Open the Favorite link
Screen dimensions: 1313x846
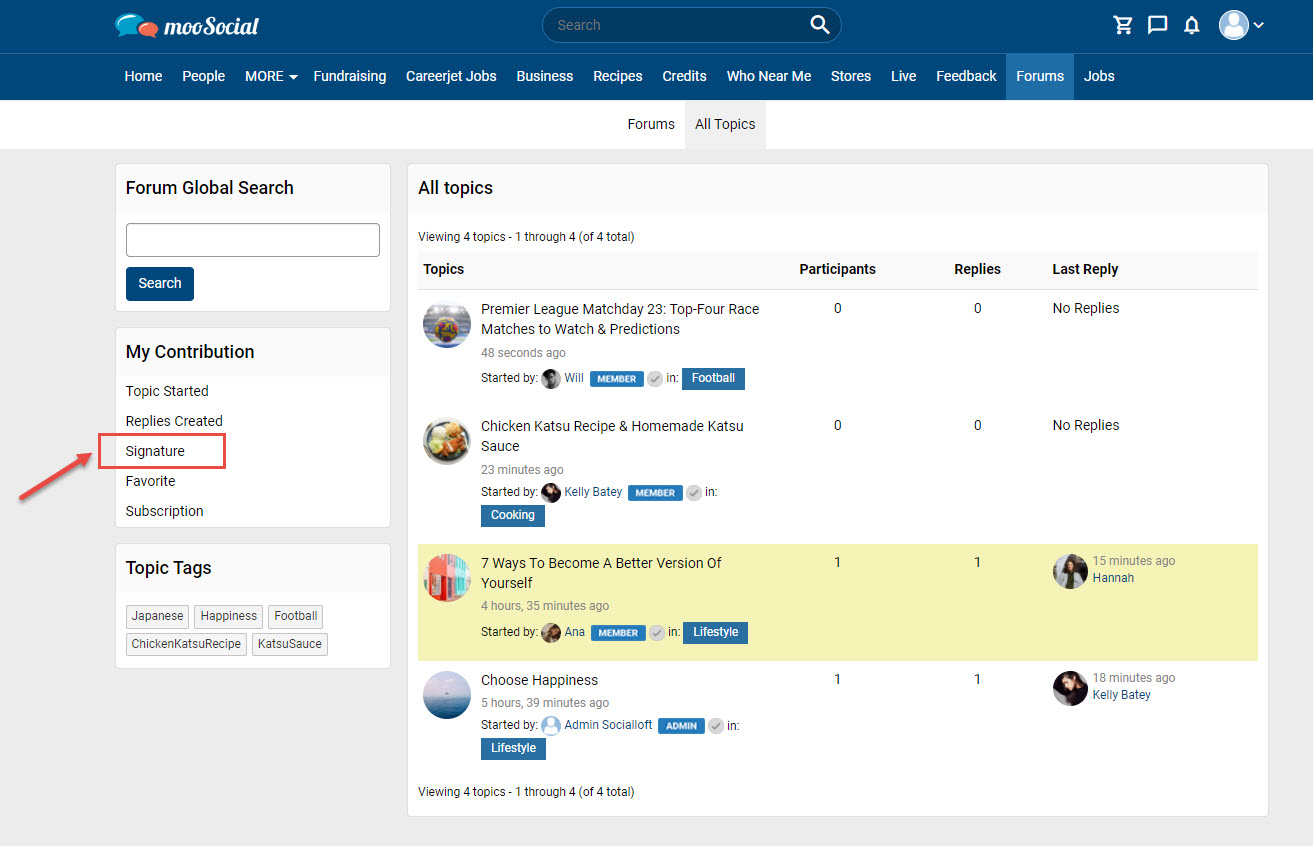pyautogui.click(x=150, y=481)
